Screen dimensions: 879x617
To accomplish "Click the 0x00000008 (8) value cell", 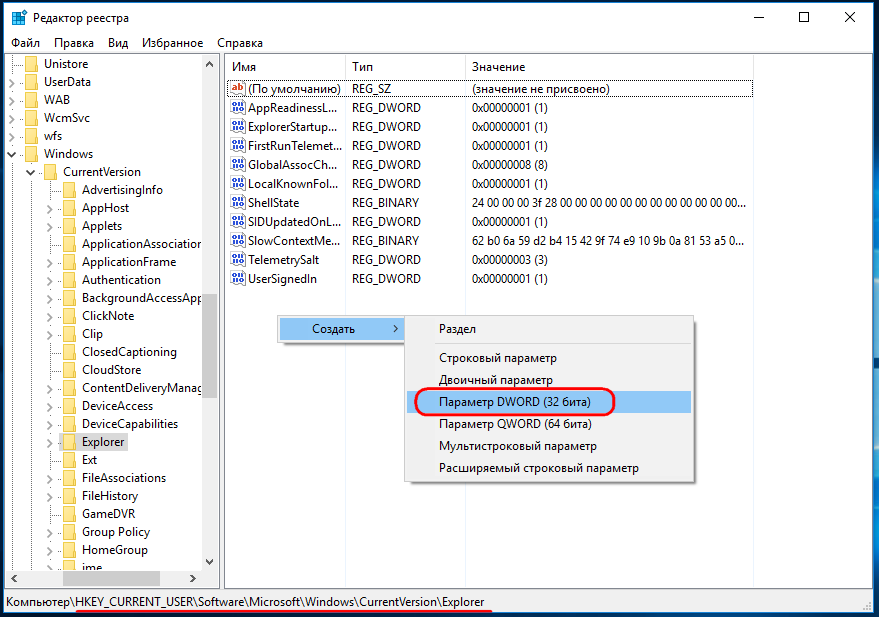I will (x=510, y=165).
